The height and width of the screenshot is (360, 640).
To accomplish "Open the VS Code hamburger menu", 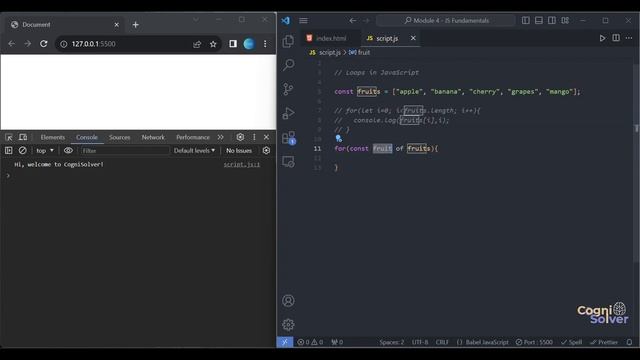I will point(303,20).
